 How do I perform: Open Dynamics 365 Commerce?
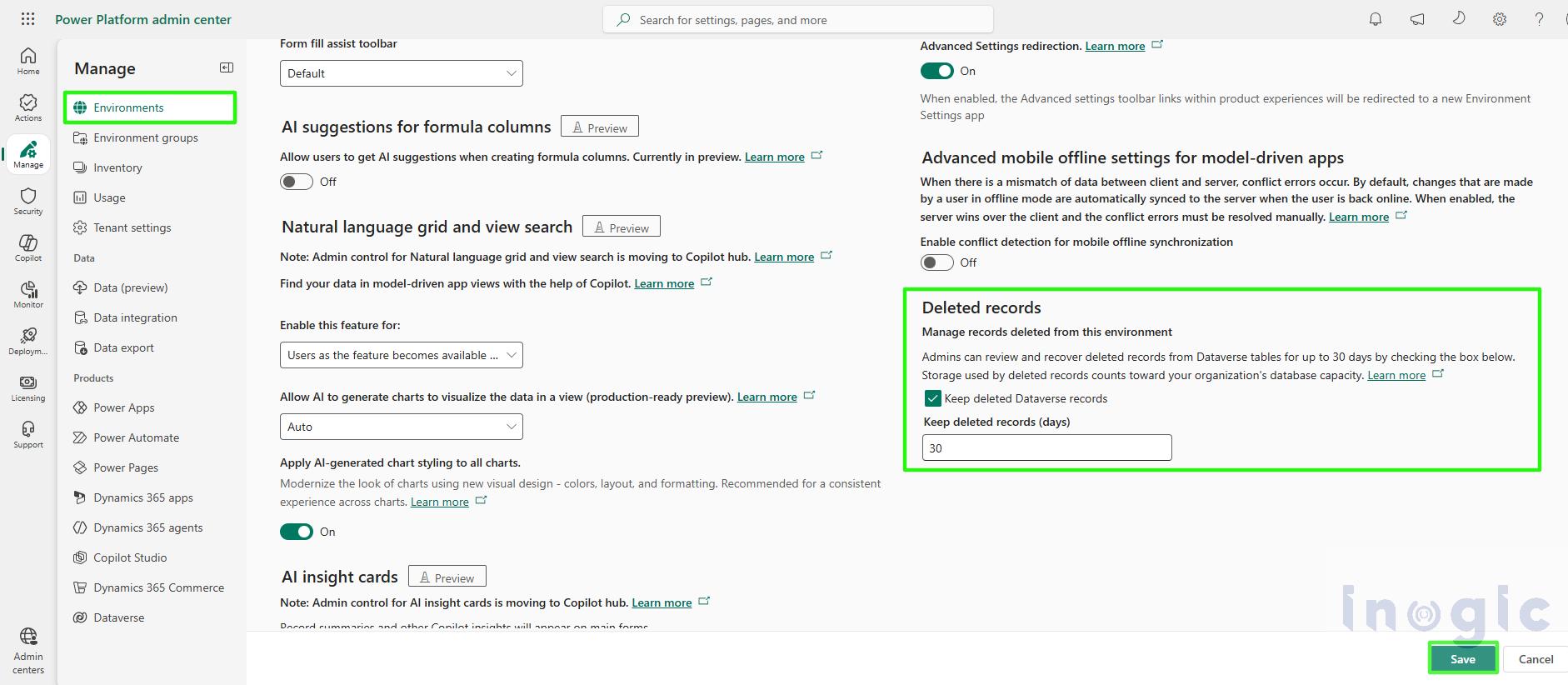click(x=150, y=587)
